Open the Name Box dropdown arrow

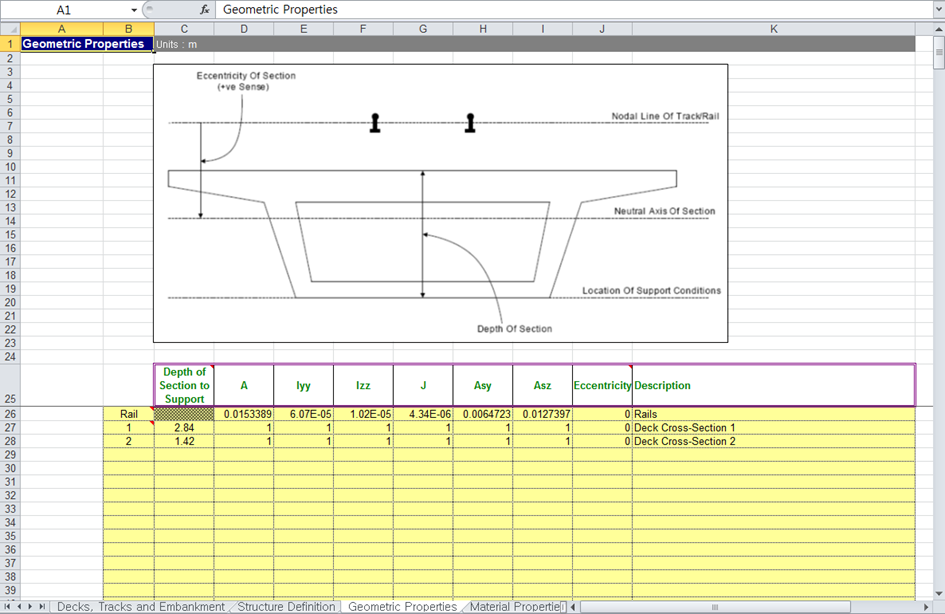(134, 10)
